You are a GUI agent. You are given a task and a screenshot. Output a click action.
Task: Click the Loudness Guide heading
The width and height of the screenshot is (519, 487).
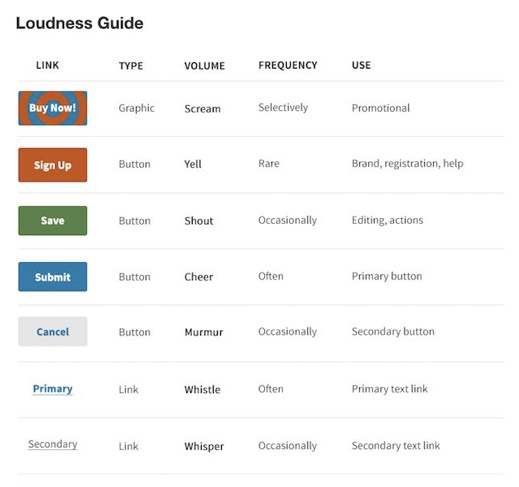coord(80,23)
